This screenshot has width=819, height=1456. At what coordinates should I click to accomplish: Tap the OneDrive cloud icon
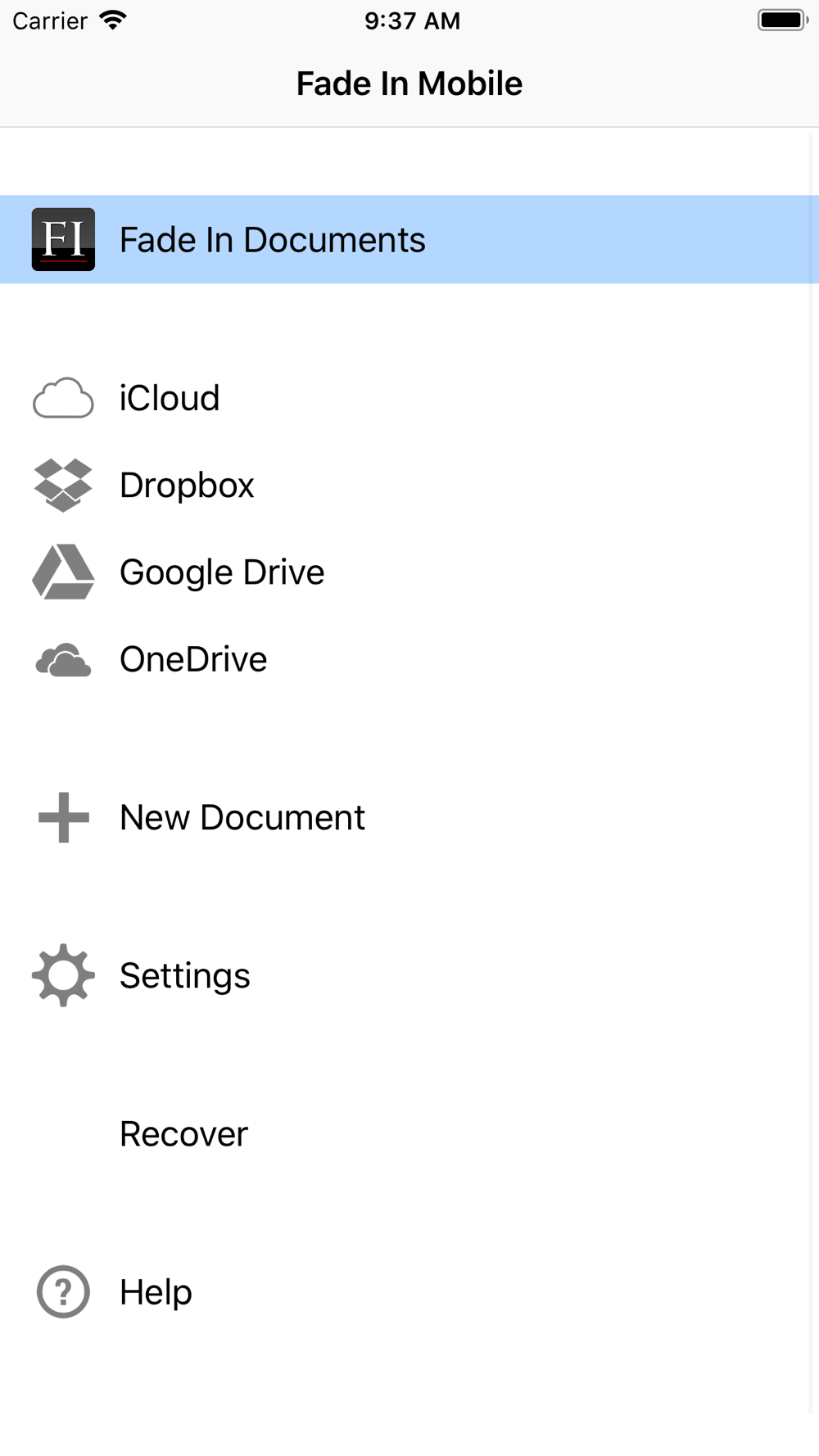click(63, 660)
